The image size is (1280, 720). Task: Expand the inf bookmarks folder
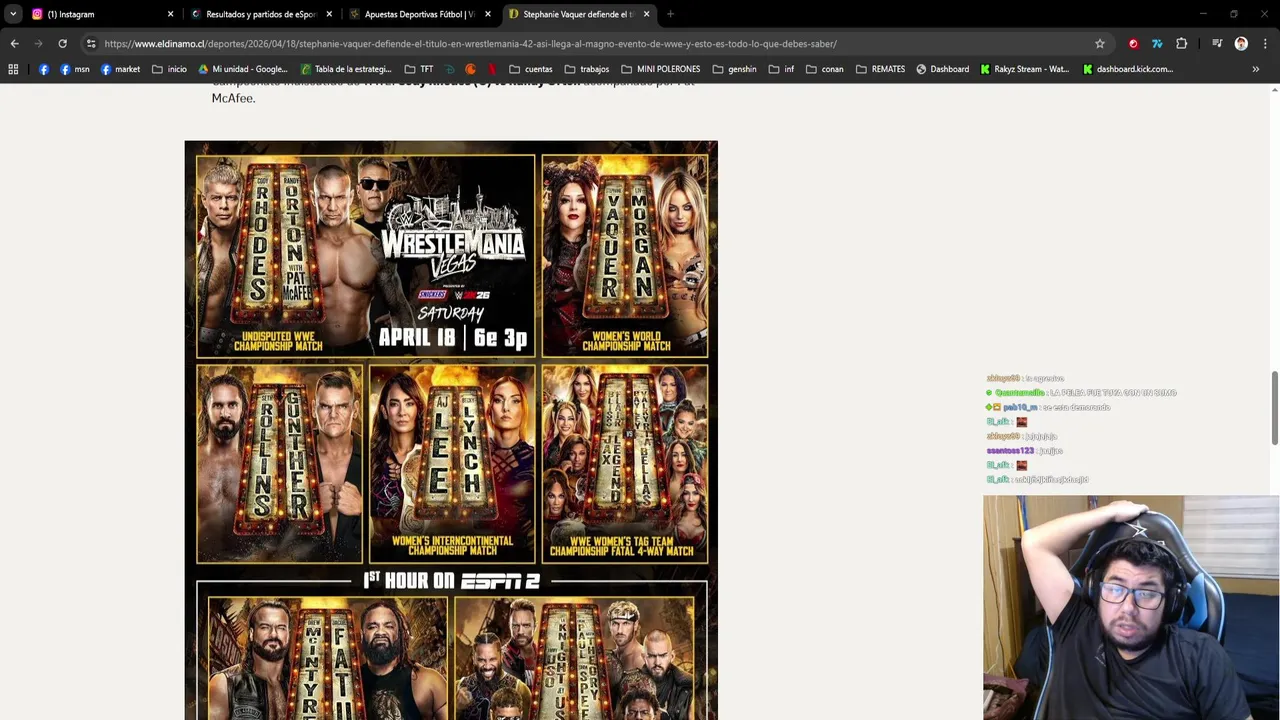pyautogui.click(x=781, y=69)
